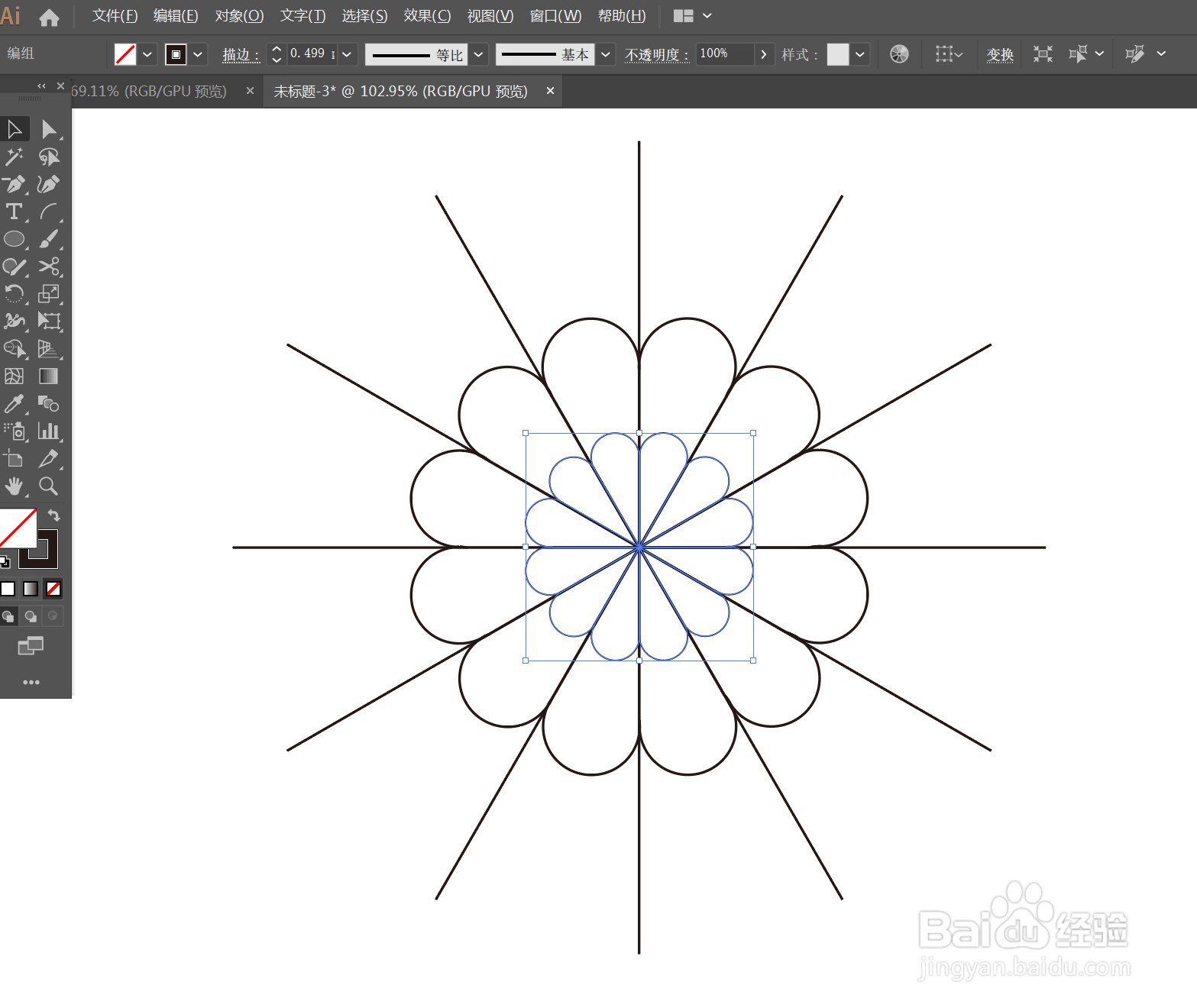Screen dimensions: 1197x1008
Task: Select the Warp/Width tool
Action: click(15, 321)
